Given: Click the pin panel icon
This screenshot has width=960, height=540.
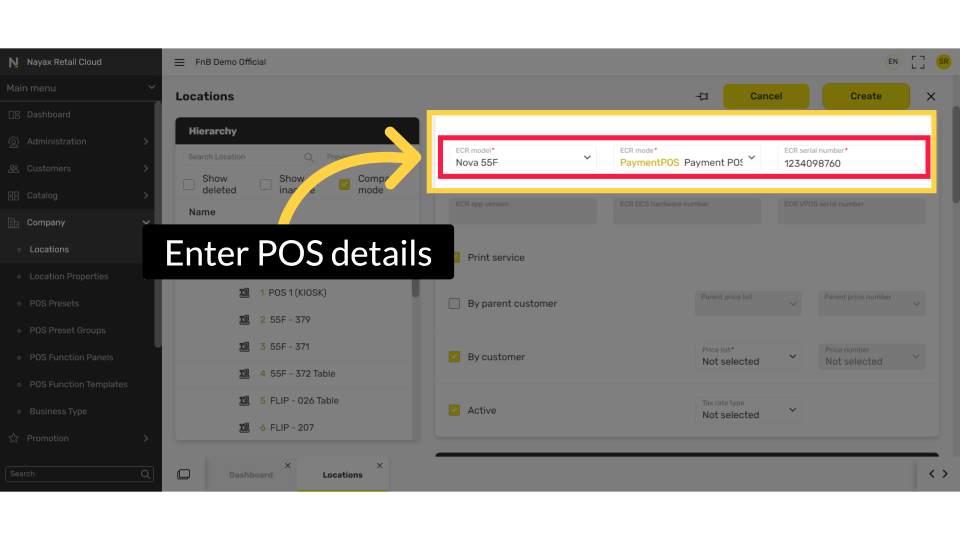Looking at the screenshot, I should [702, 96].
